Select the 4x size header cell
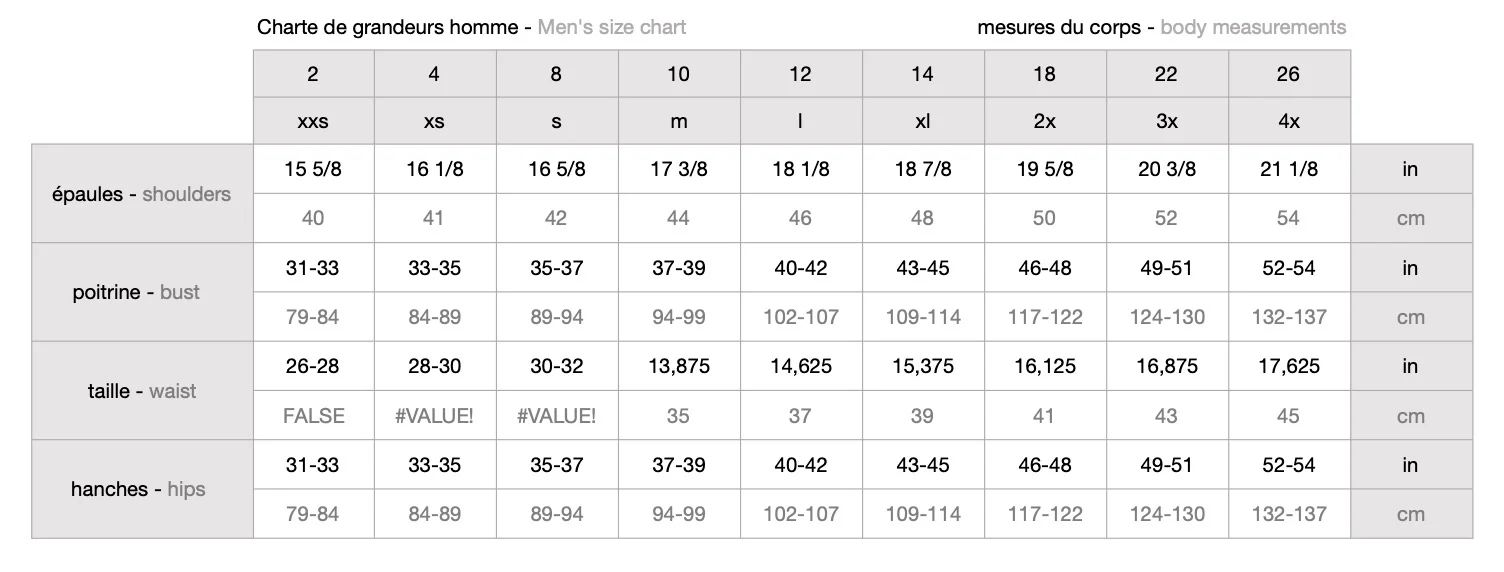Image resolution: width=1504 pixels, height=572 pixels. [1288, 121]
